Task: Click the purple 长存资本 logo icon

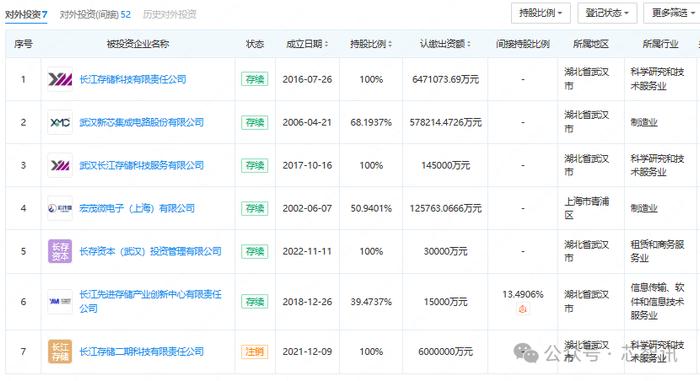Action: [60, 251]
